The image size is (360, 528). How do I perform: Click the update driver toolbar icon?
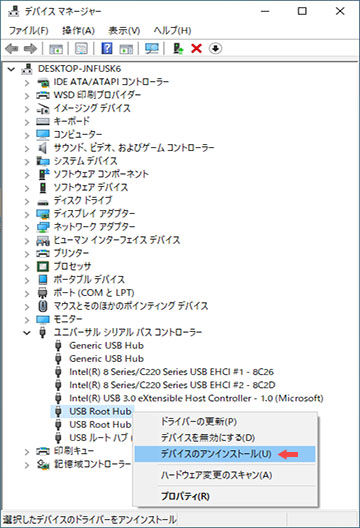pyautogui.click(x=178, y=49)
